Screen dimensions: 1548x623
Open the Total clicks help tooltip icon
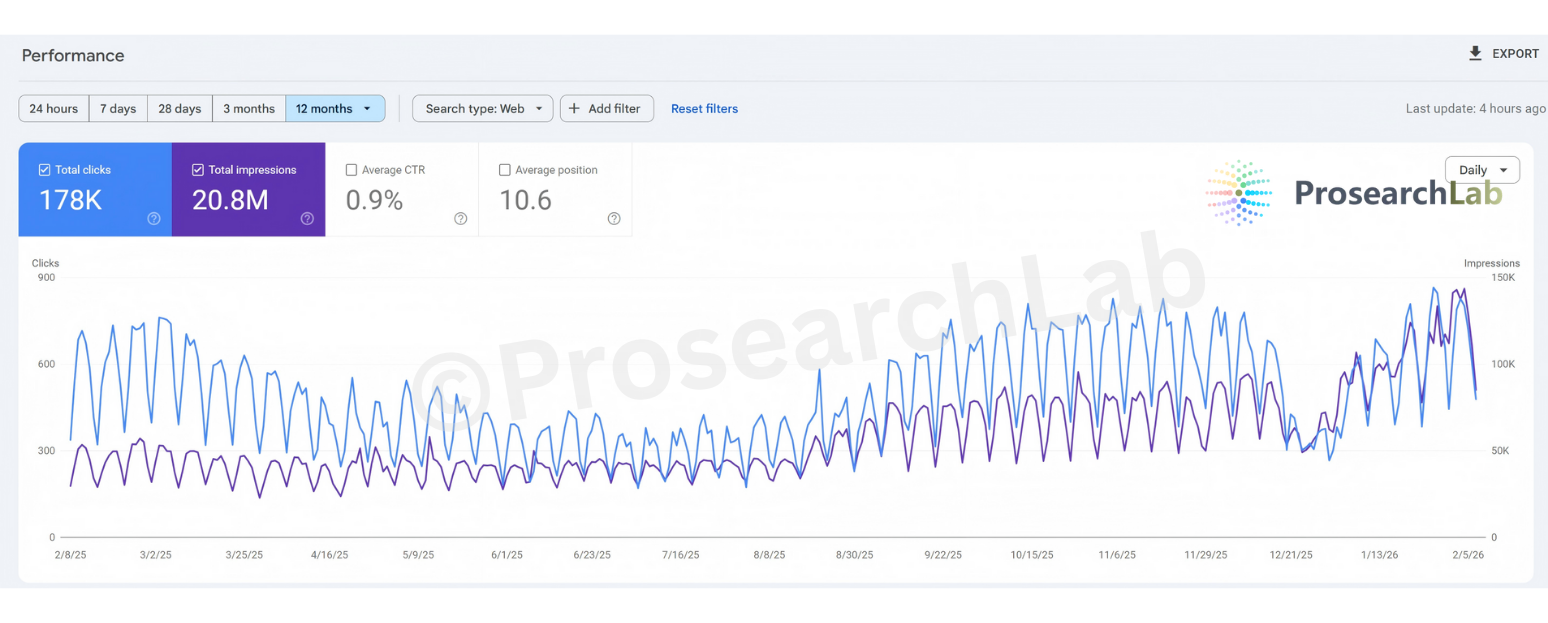coord(154,218)
